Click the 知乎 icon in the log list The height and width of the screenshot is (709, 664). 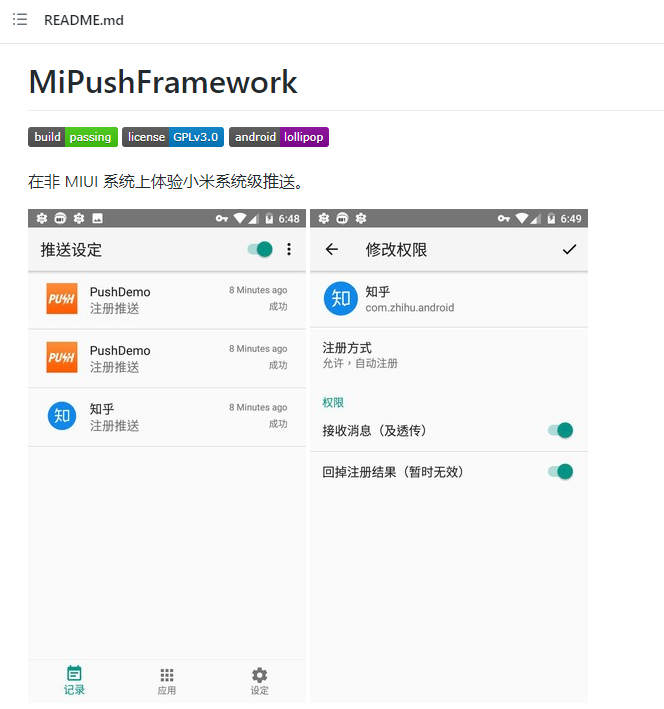[x=62, y=416]
